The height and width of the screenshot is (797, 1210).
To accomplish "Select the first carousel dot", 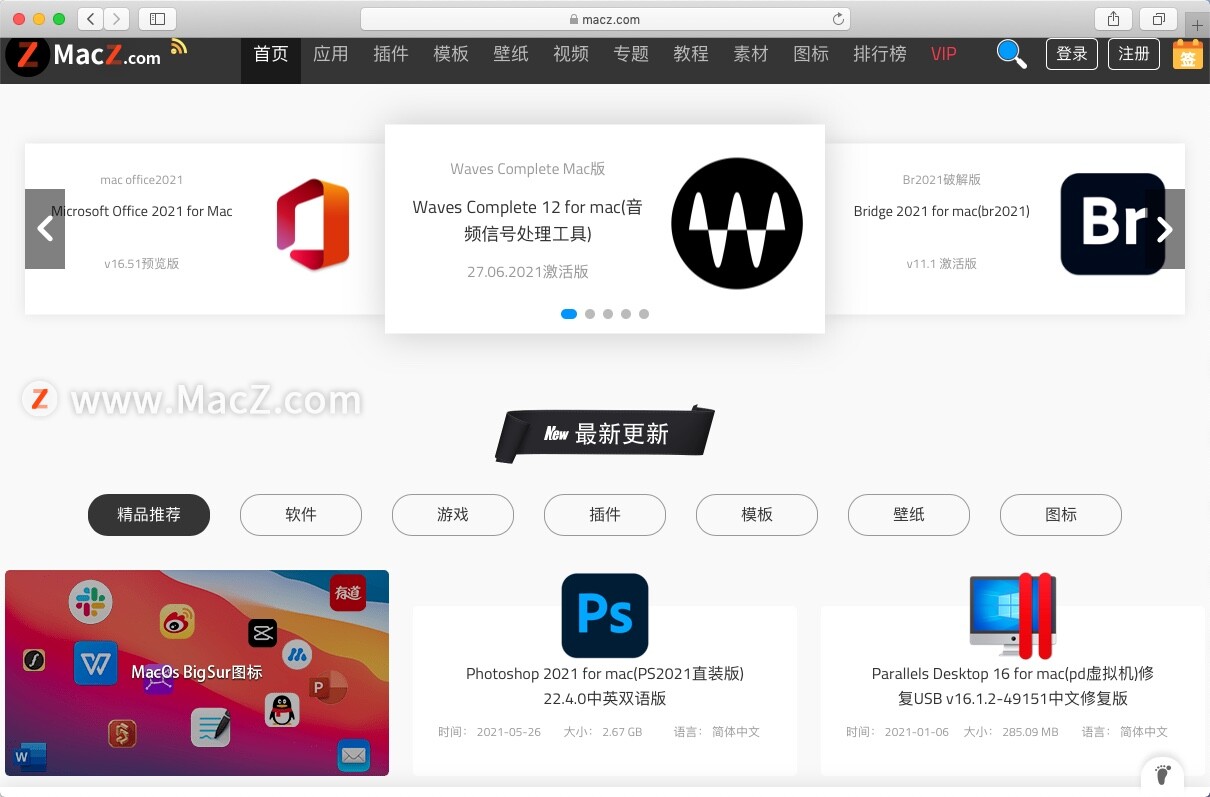I will [x=569, y=314].
